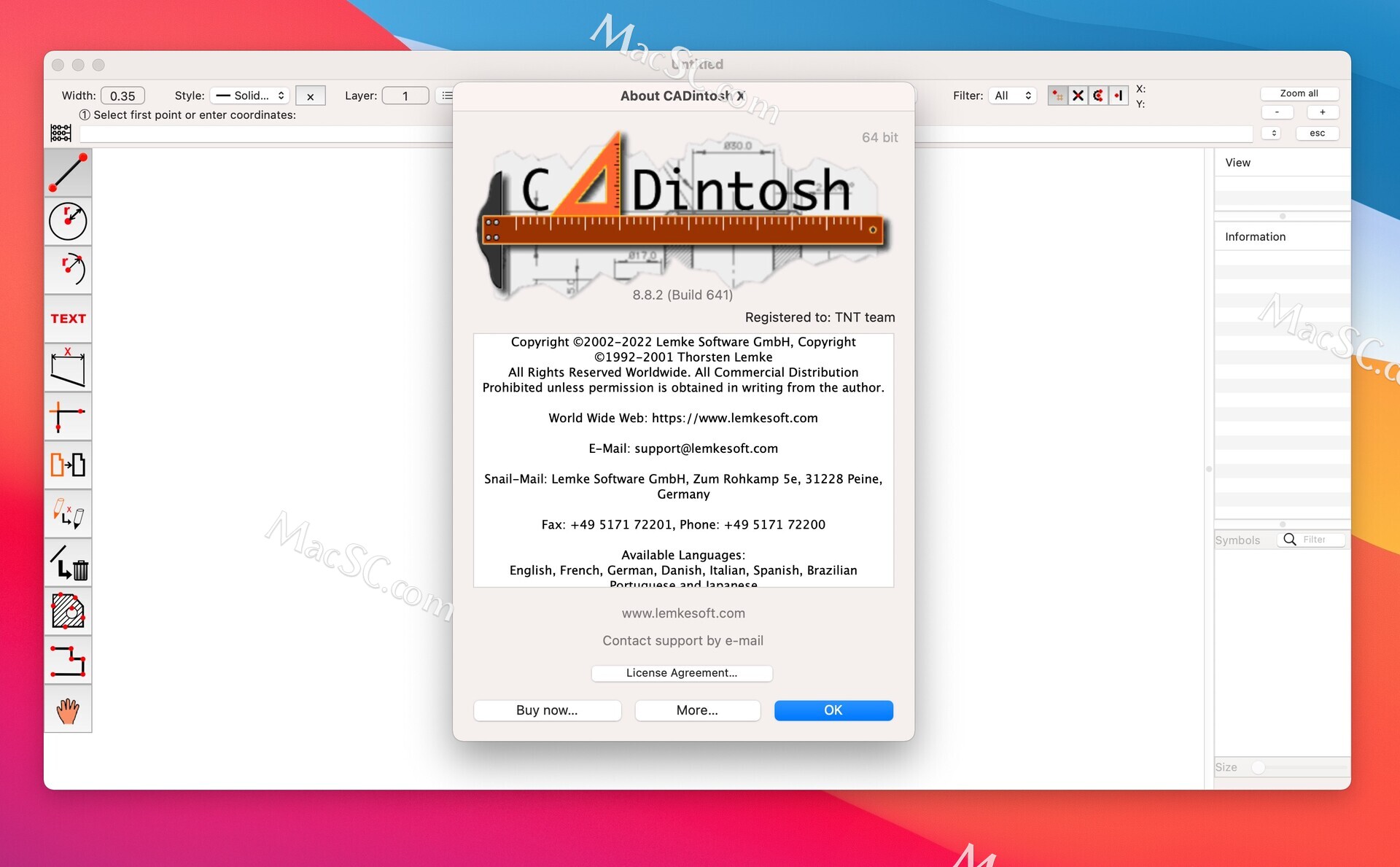
Task: Click the layer list icon button
Action: tap(446, 96)
